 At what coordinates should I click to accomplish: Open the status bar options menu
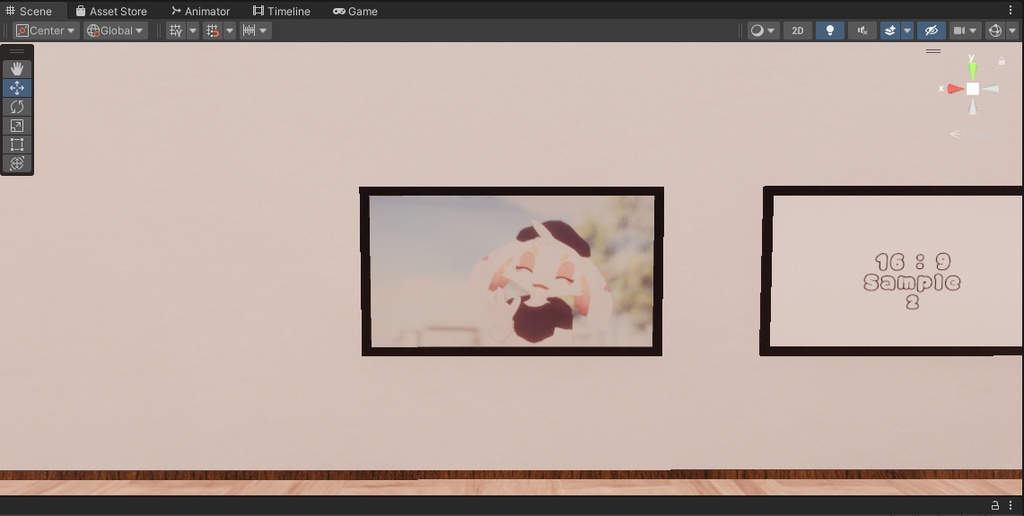coord(1010,506)
